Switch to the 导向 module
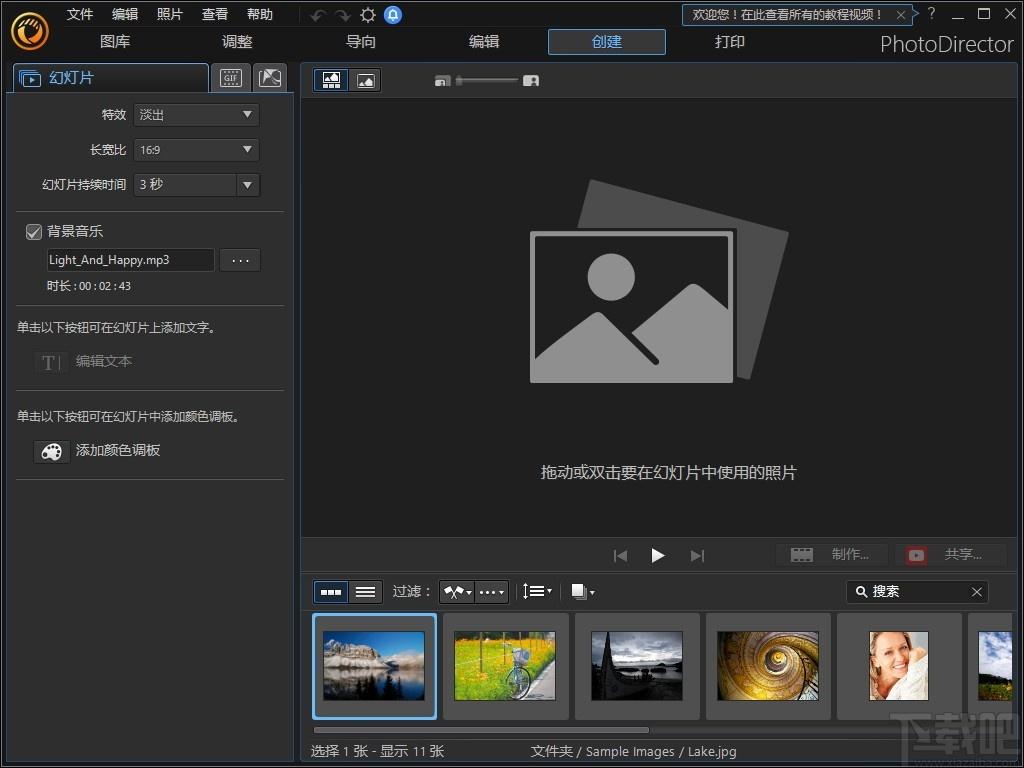The width and height of the screenshot is (1024, 768). (x=360, y=42)
